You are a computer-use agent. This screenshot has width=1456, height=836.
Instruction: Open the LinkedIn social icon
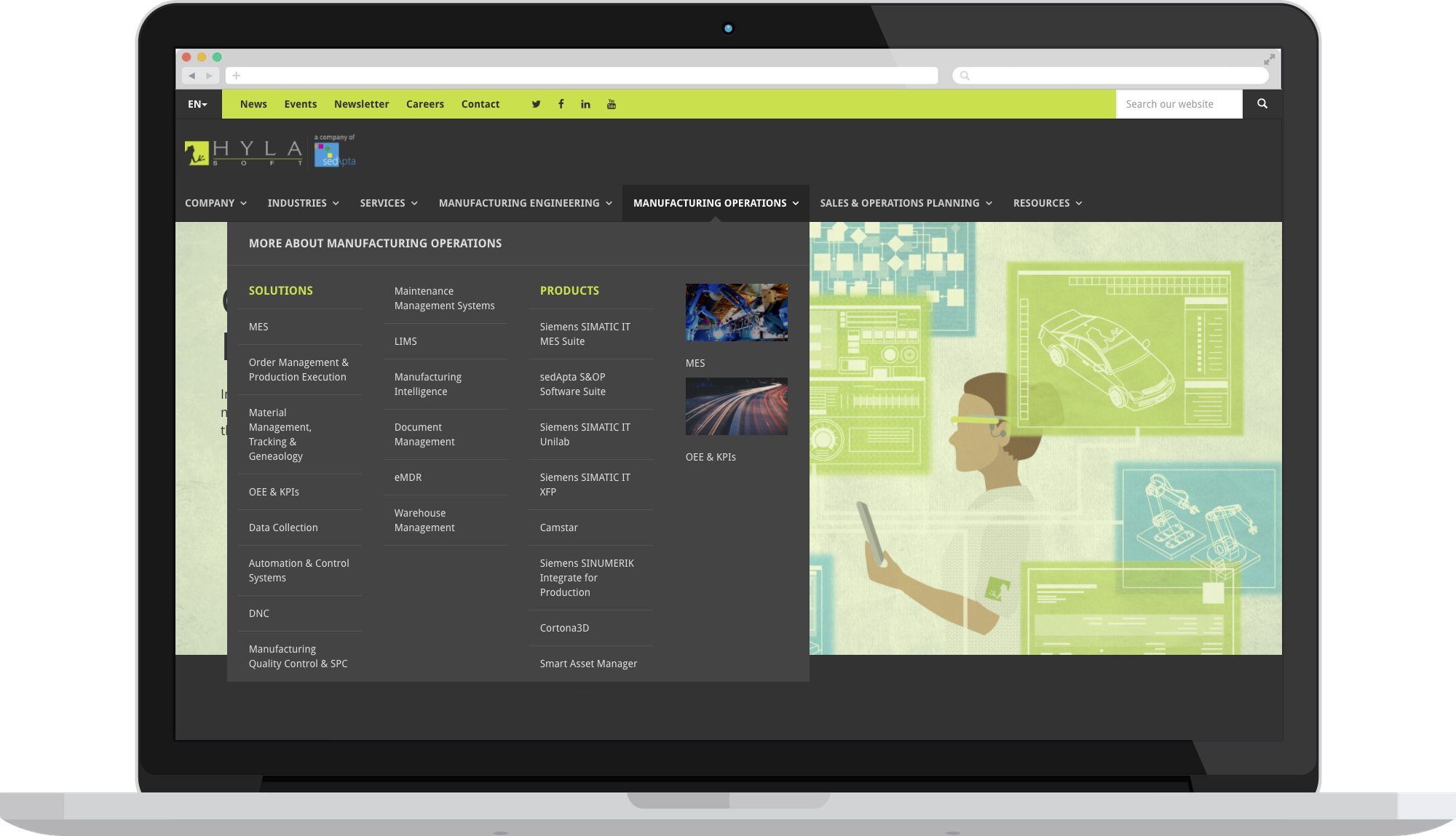[585, 104]
